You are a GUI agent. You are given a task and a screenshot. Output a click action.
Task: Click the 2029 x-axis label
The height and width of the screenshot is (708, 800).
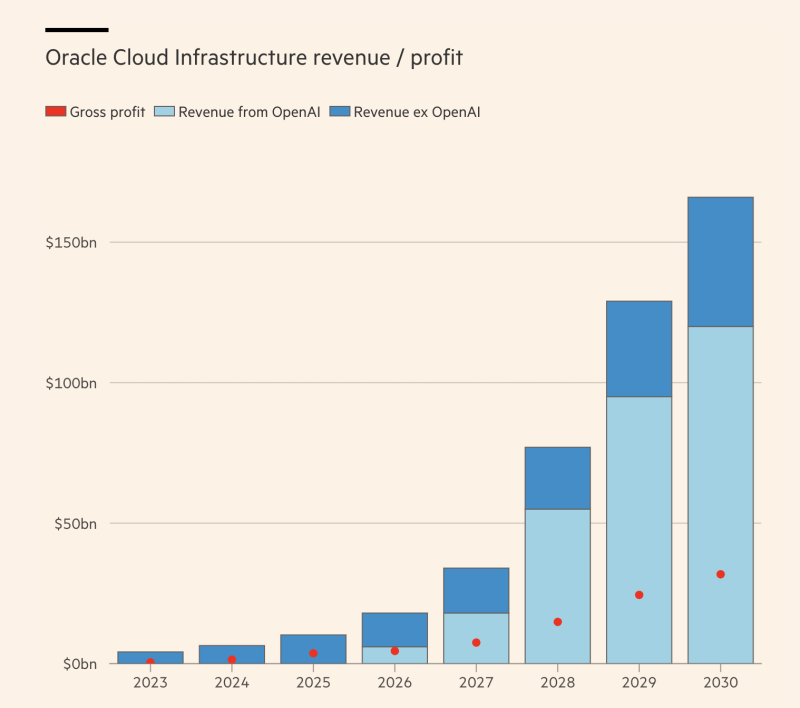pyautogui.click(x=639, y=682)
